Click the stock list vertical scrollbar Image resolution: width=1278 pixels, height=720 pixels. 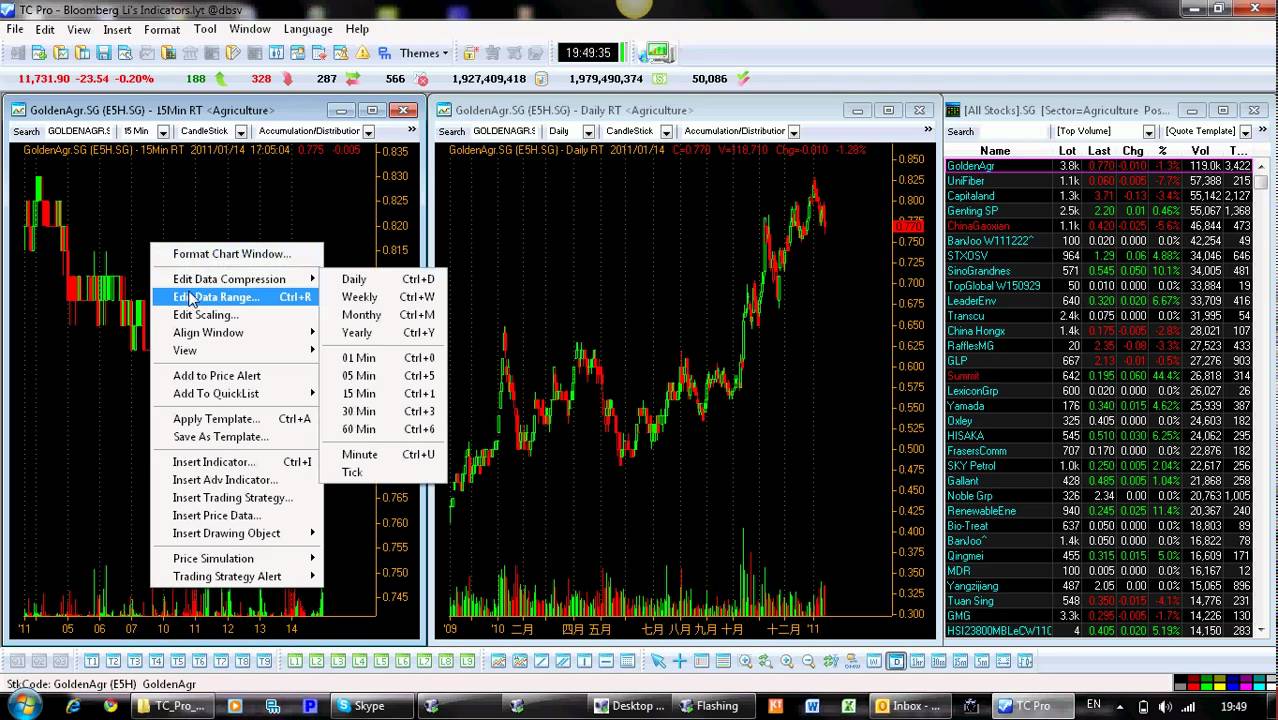click(1262, 400)
